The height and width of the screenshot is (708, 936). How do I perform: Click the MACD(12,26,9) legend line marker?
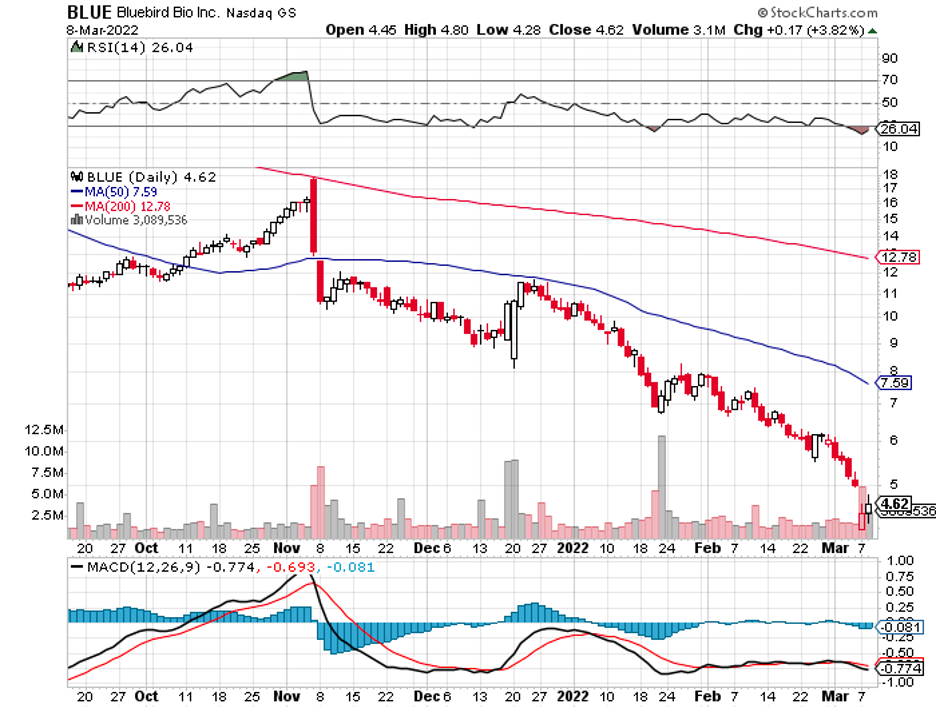[76, 567]
